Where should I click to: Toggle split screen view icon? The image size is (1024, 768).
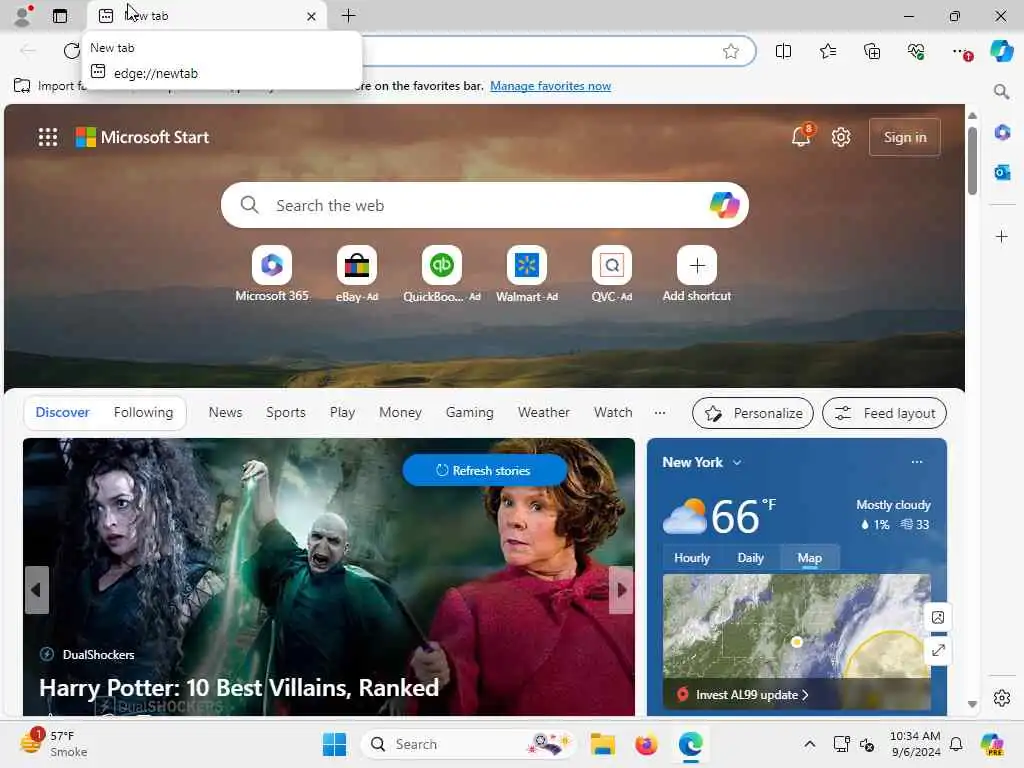click(783, 52)
